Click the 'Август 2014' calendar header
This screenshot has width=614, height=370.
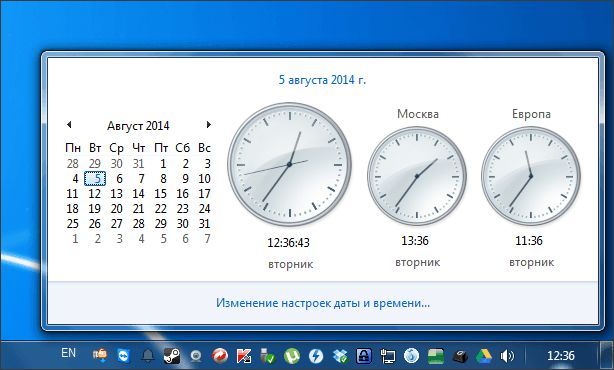coord(138,126)
